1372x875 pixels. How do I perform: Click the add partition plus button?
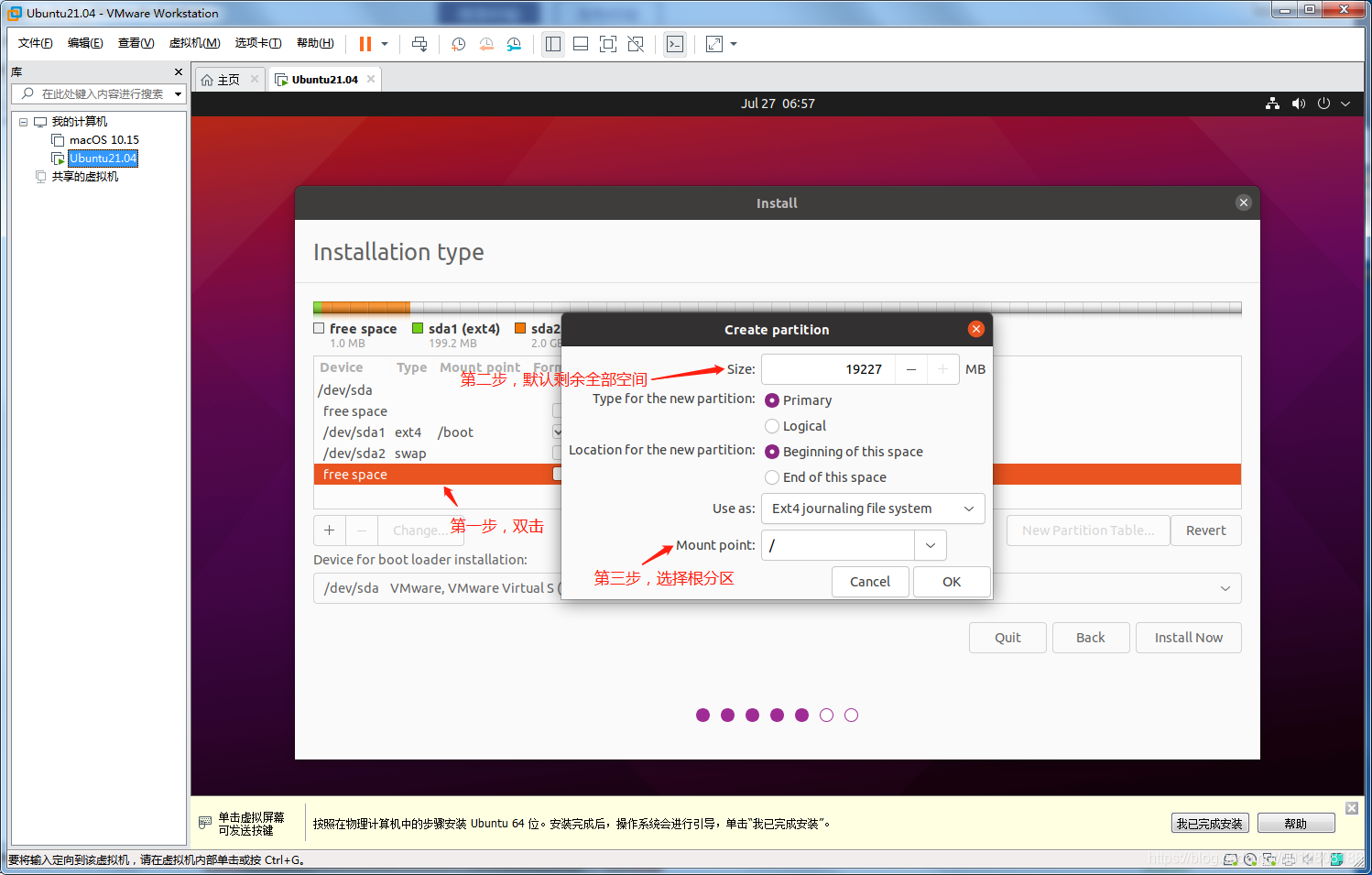coord(330,530)
